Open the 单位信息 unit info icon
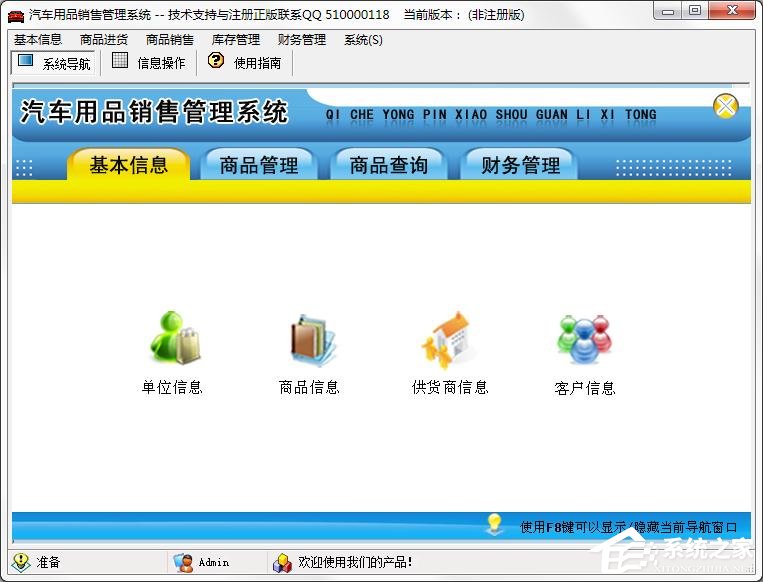 (175, 338)
